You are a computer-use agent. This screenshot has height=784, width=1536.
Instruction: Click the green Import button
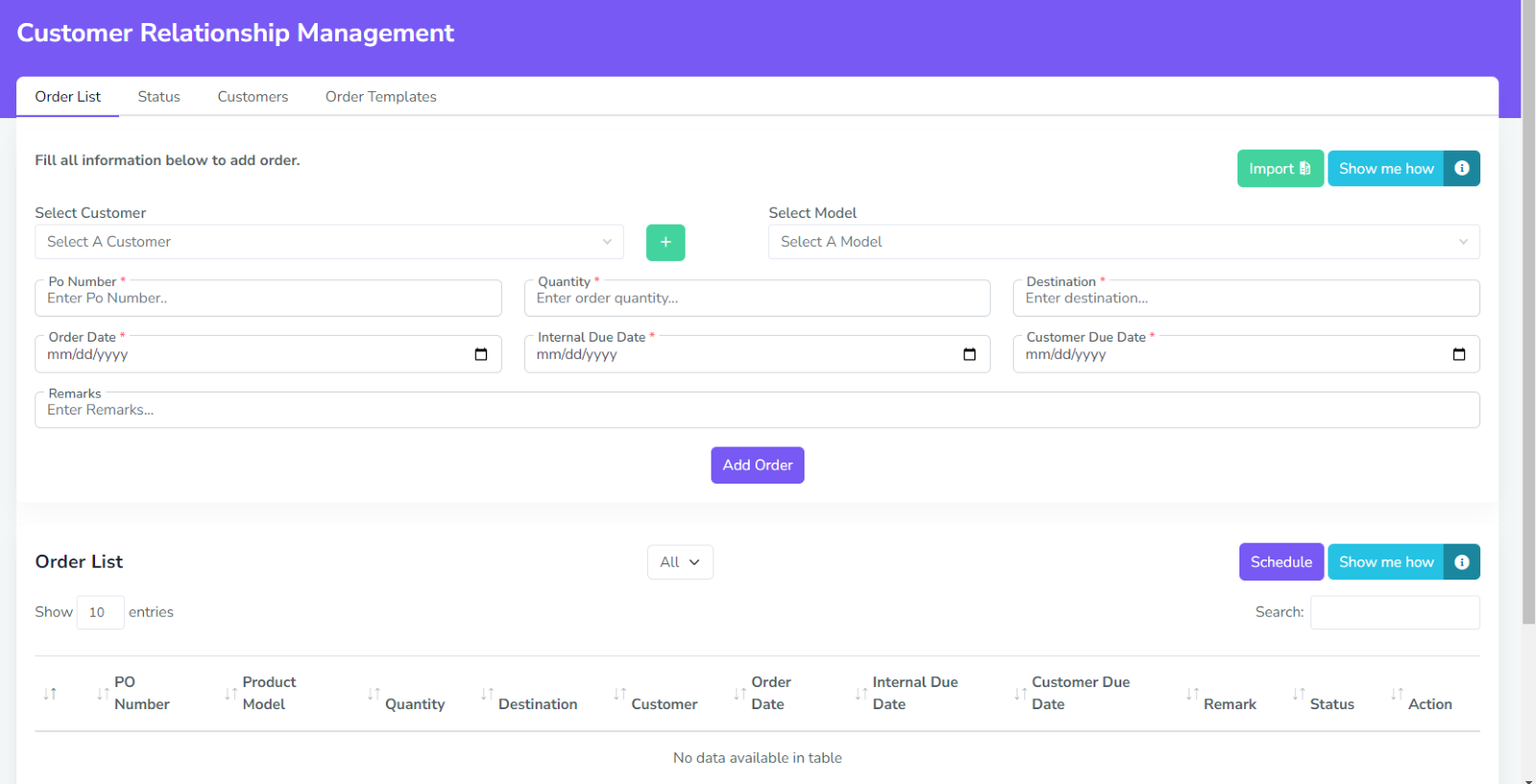point(1280,169)
